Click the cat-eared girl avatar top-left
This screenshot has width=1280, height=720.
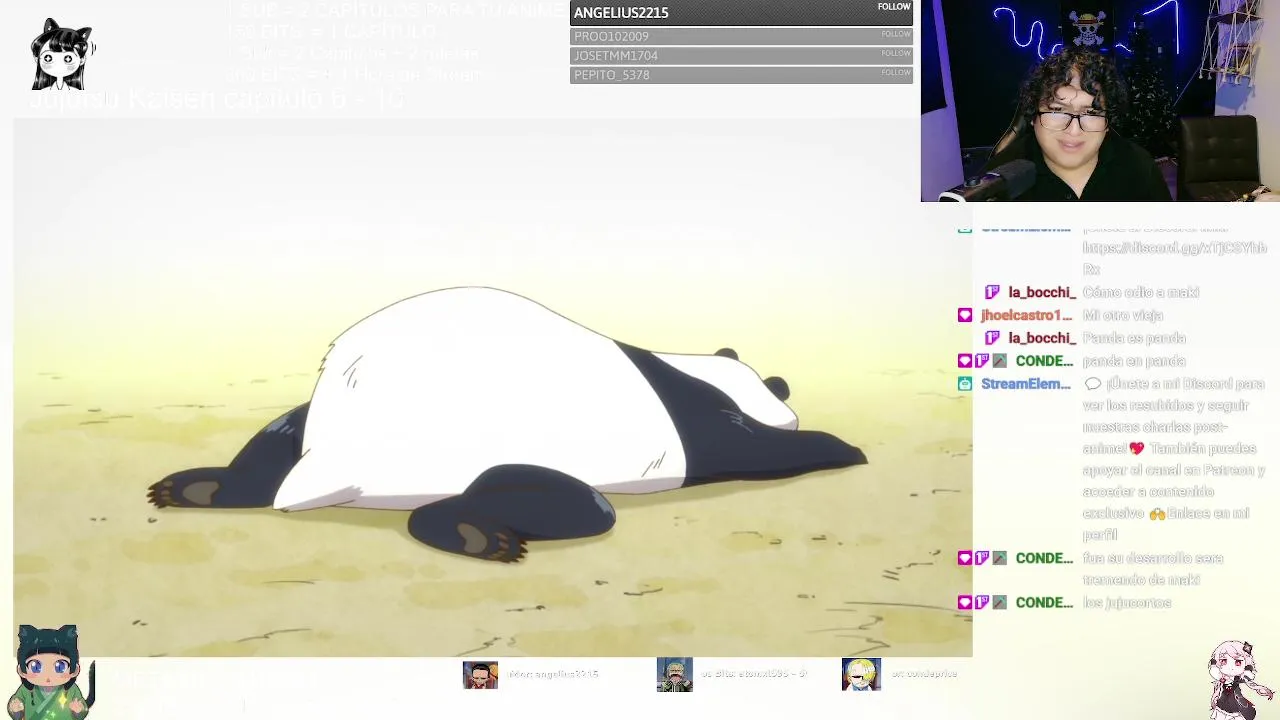click(x=62, y=54)
